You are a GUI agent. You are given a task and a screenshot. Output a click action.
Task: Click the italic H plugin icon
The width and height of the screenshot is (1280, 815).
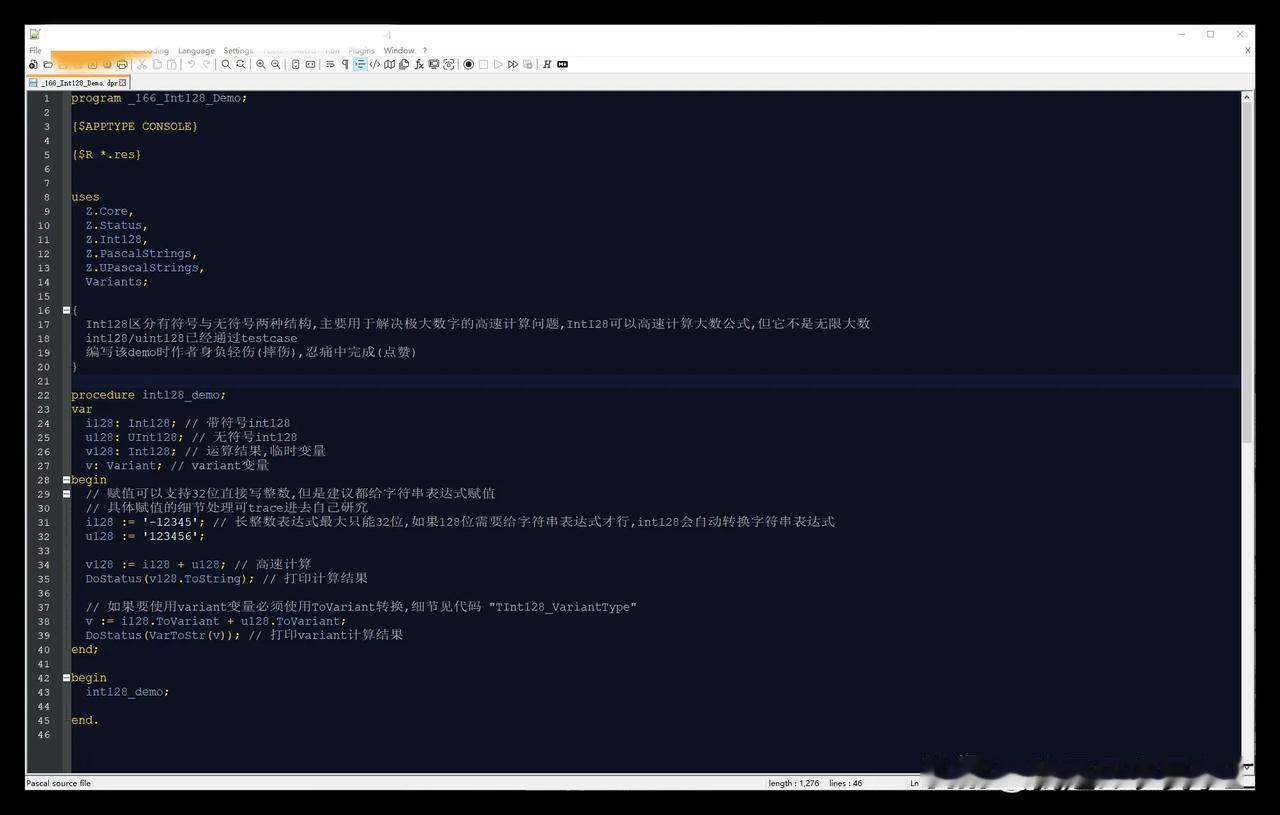[x=547, y=64]
